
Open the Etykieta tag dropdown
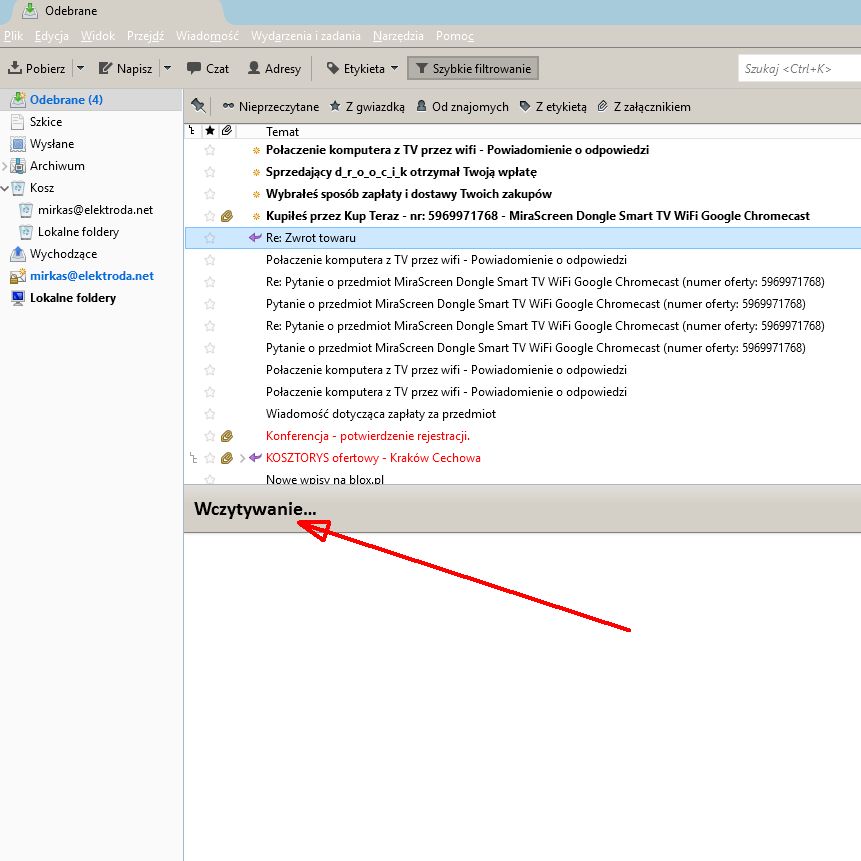pos(362,69)
